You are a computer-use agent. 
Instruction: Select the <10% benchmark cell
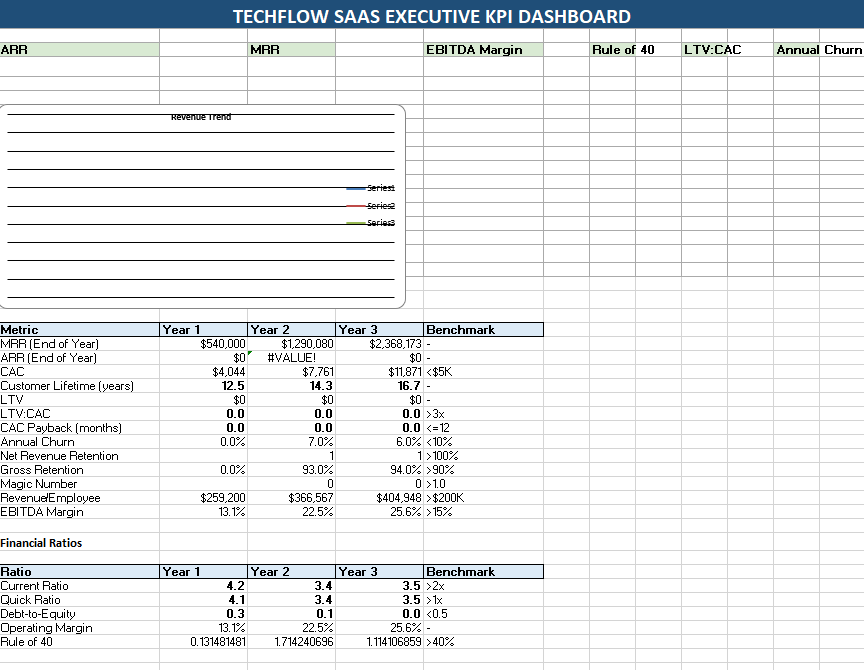pos(483,442)
